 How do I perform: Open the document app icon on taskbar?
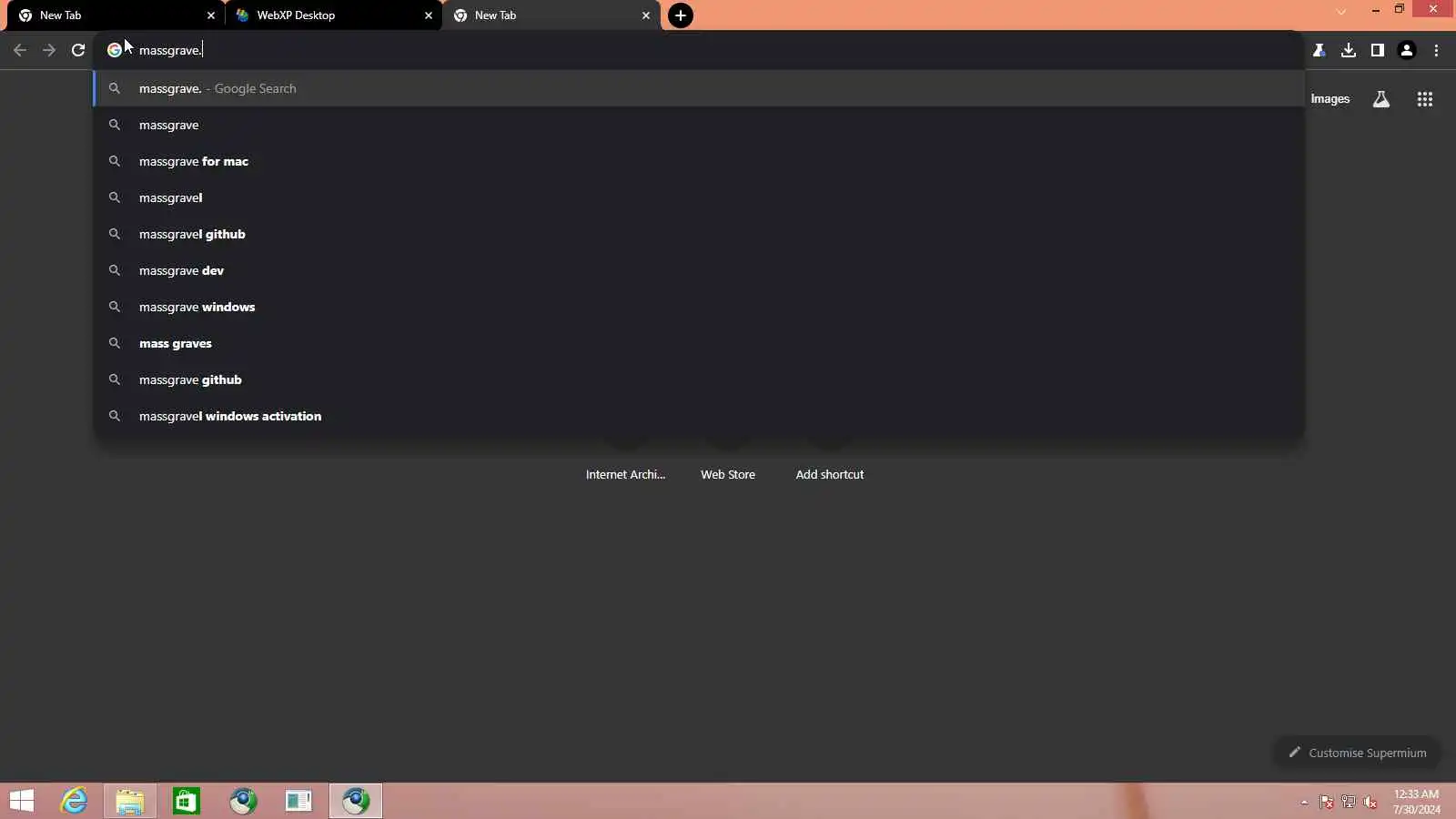point(298,801)
